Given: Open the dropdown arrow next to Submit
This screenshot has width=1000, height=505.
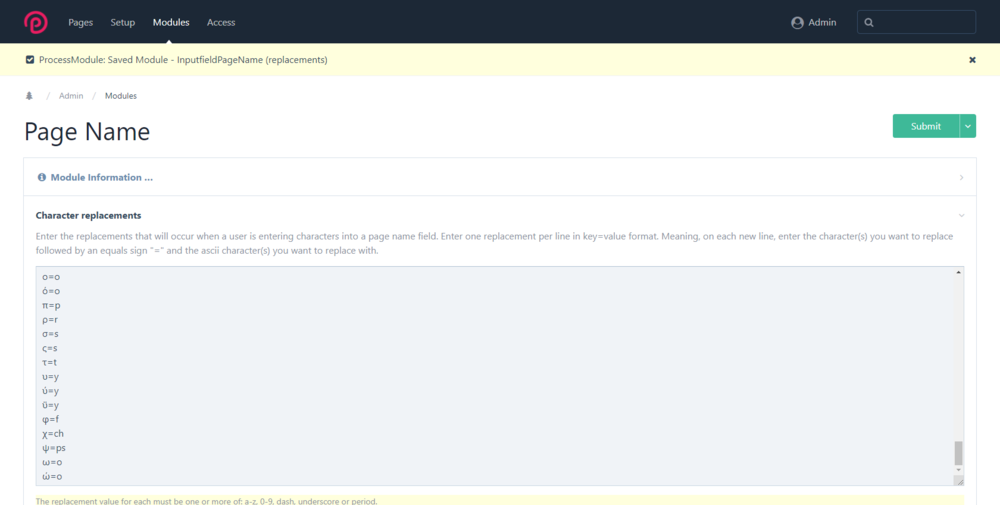Looking at the screenshot, I should (x=968, y=126).
